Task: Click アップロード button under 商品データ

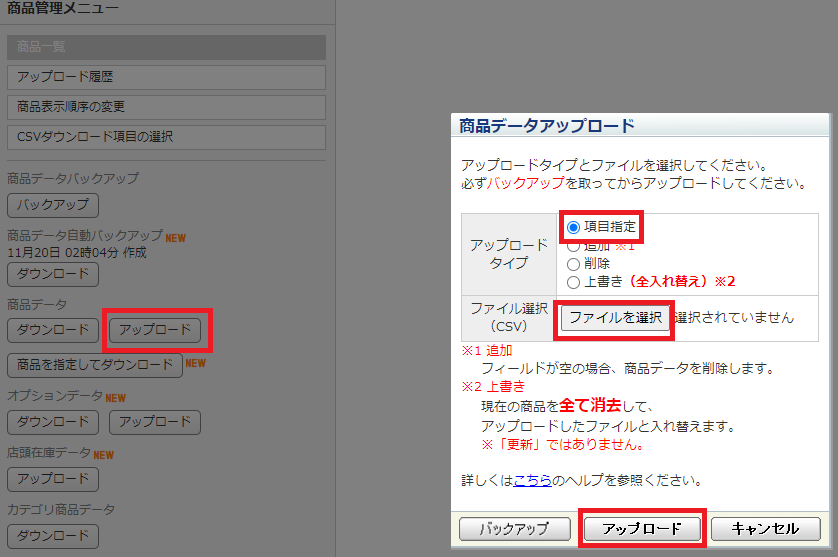Action: pos(155,330)
